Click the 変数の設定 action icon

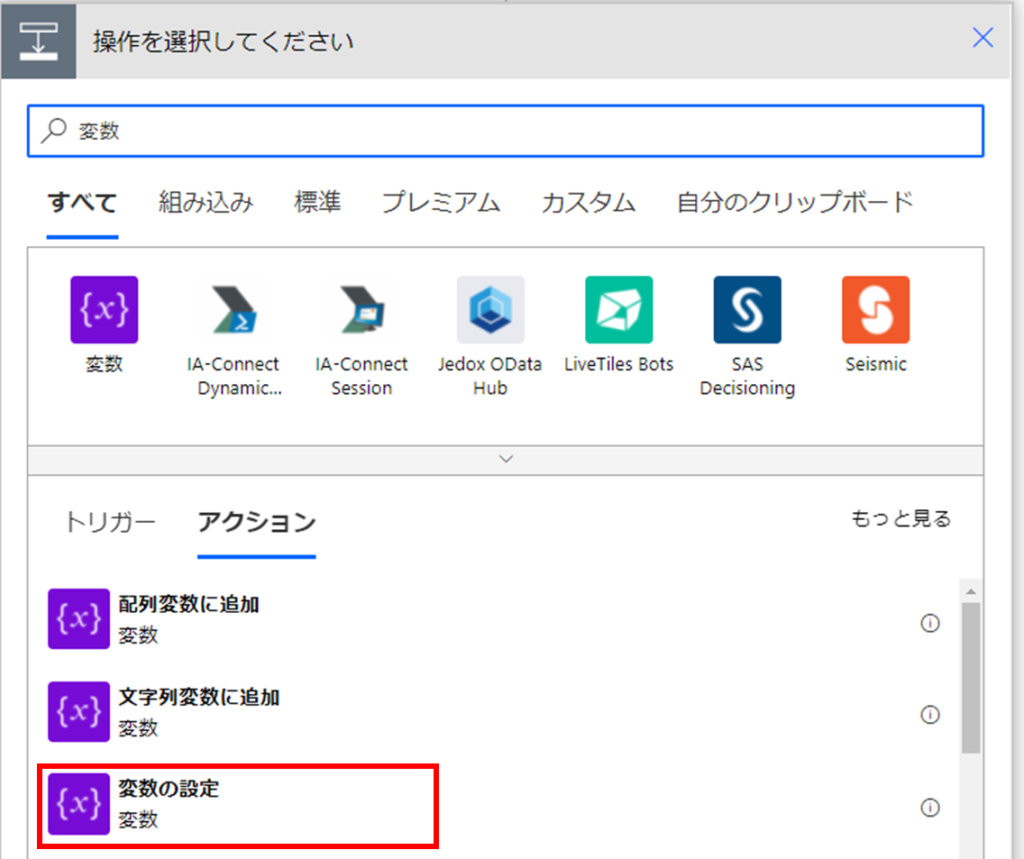tap(78, 803)
